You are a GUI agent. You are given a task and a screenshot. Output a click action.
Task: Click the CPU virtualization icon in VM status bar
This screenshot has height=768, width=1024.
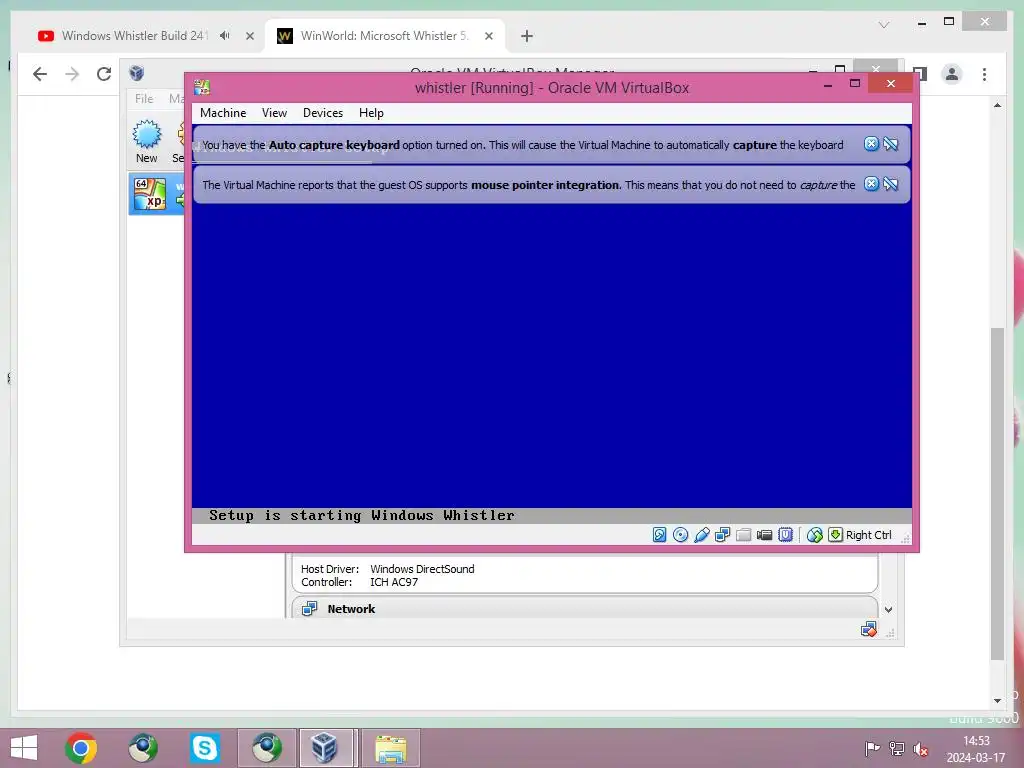click(x=786, y=535)
